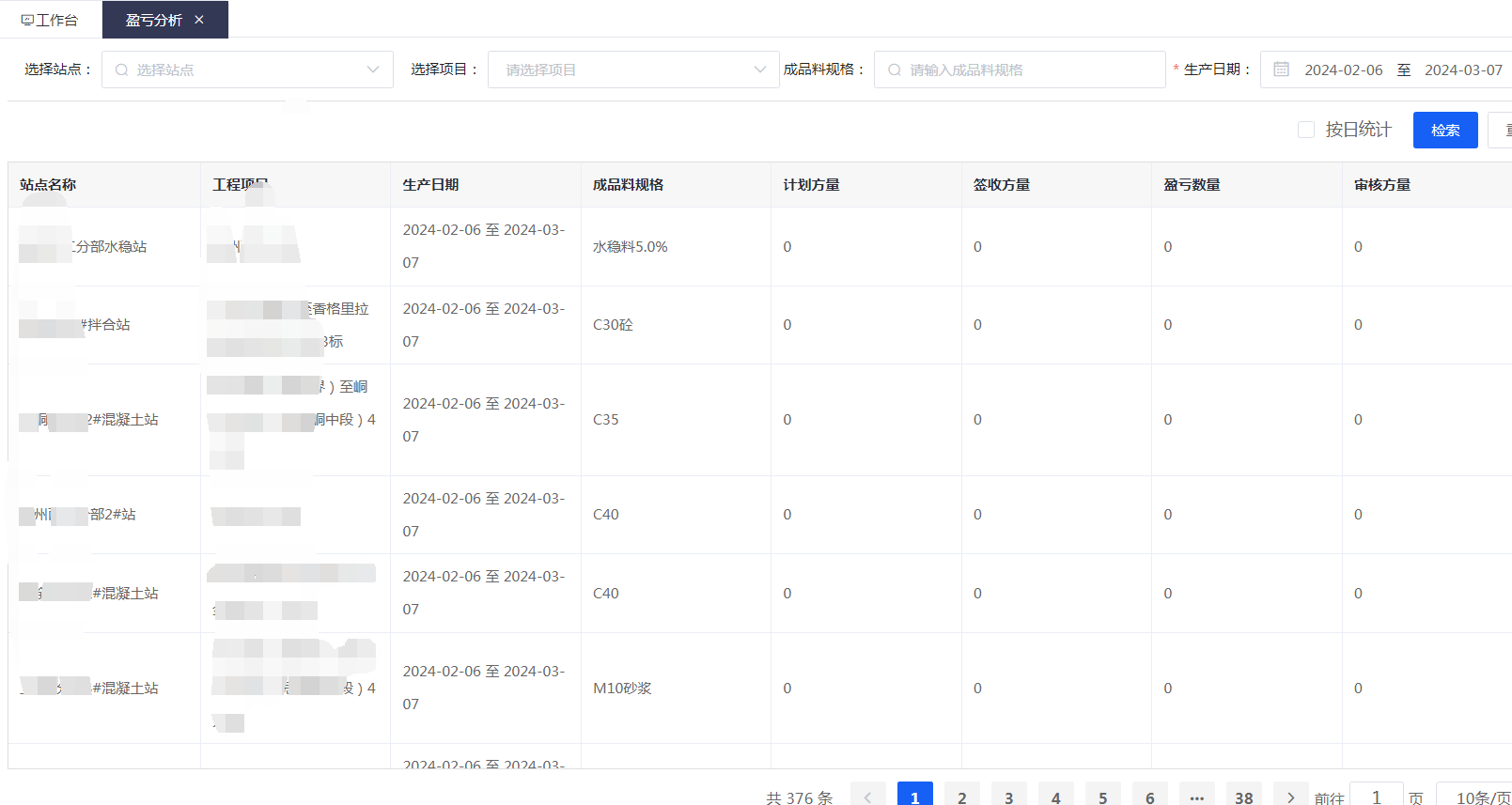1512x805 pixels.
Task: Click the 检索 search button
Action: 1444,130
